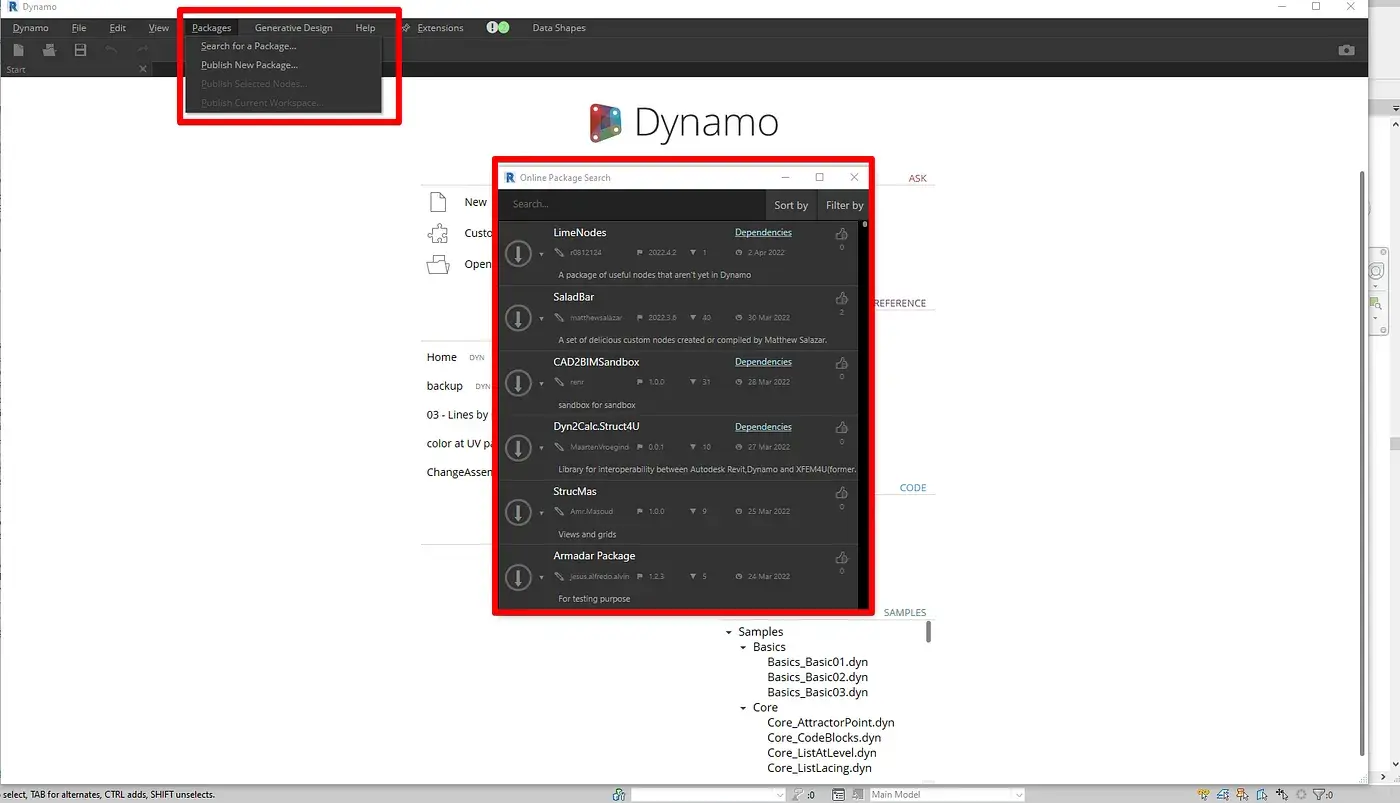Click the camera export-image icon
Image resolution: width=1400 pixels, height=803 pixels.
1347,50
